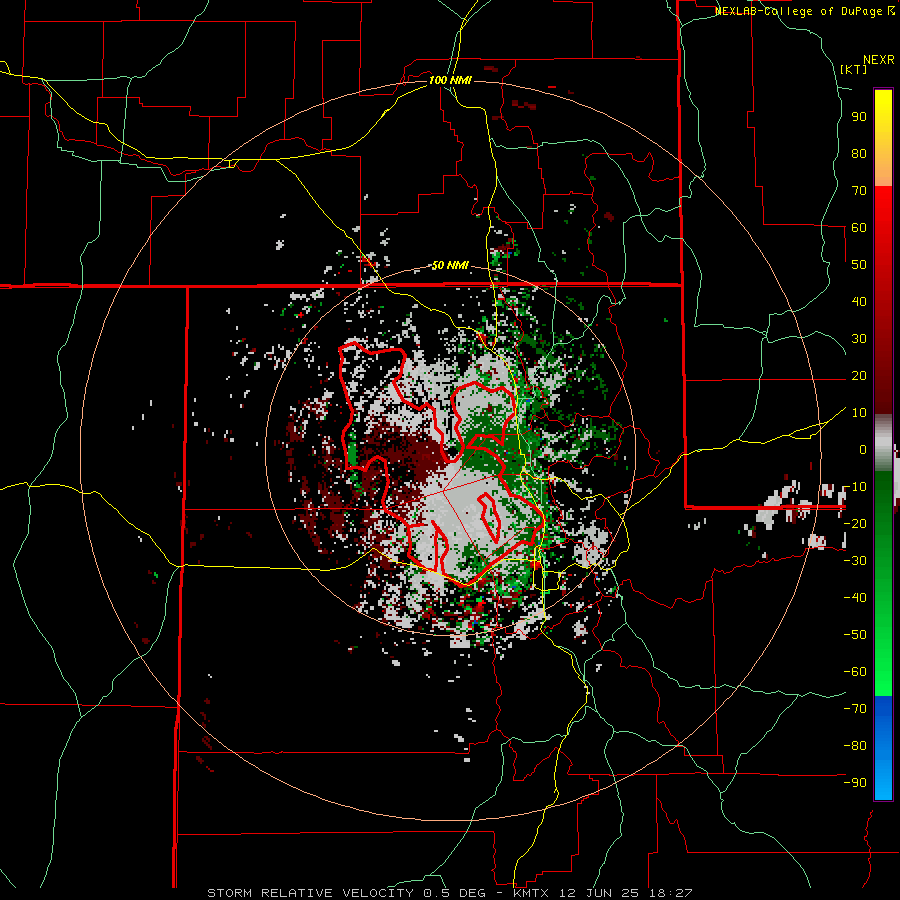Select the -40 value on the velocity scale

point(855,598)
